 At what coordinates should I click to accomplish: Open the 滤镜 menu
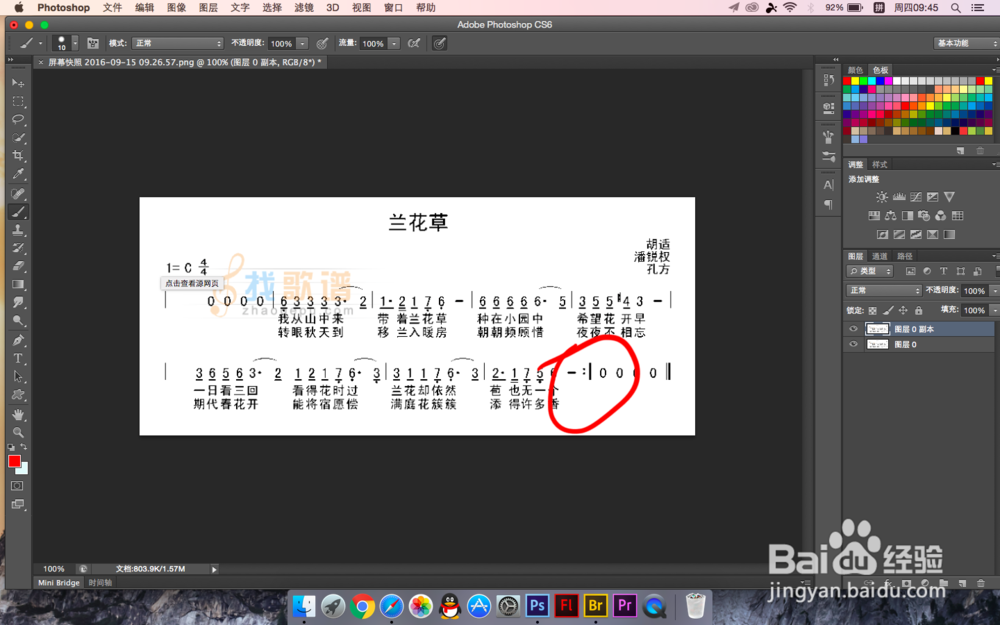(304, 8)
